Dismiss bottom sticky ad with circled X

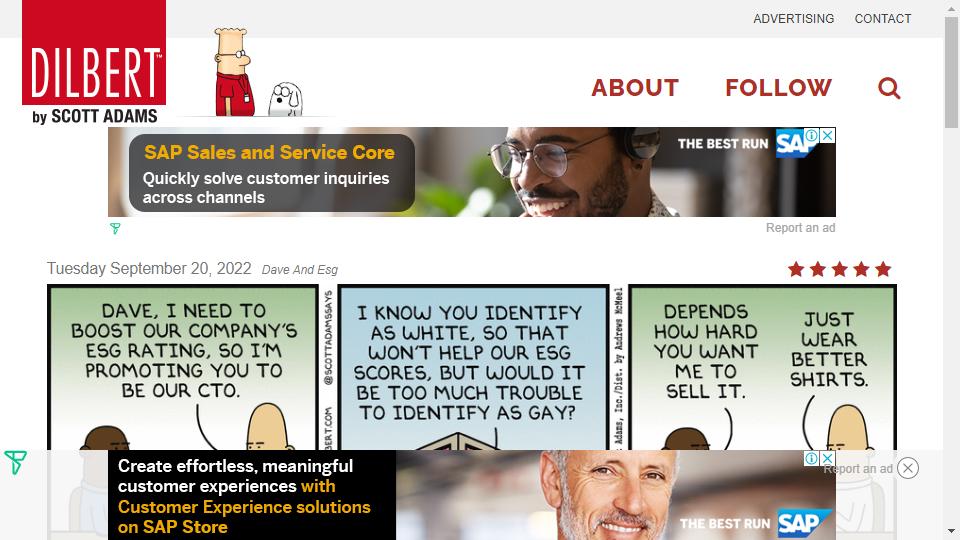(908, 468)
